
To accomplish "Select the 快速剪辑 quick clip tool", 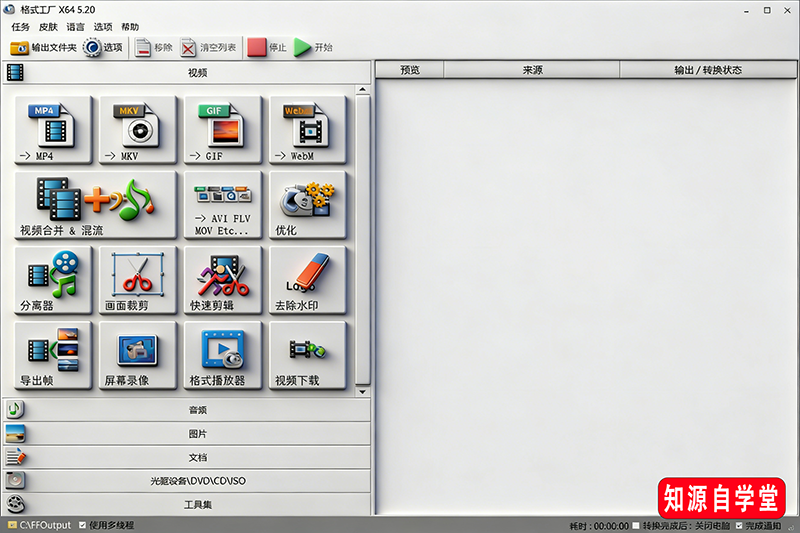I will point(223,280).
